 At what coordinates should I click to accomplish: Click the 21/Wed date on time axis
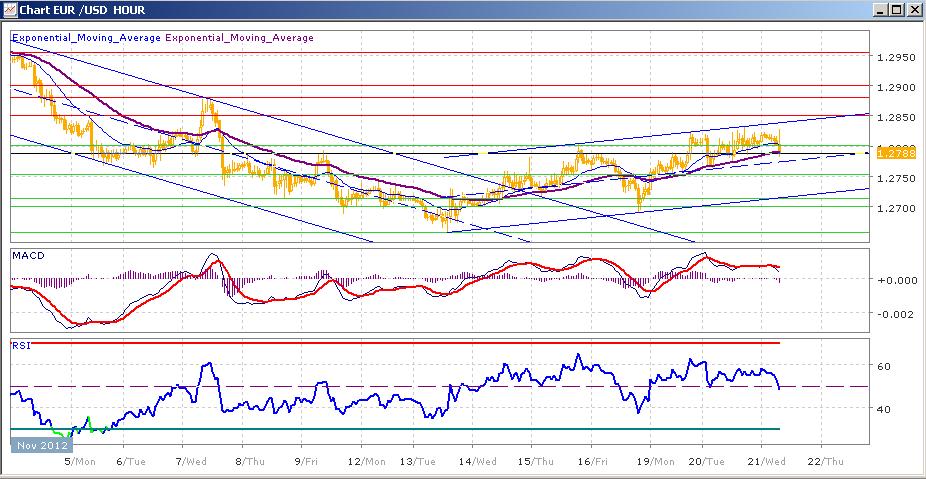click(767, 462)
